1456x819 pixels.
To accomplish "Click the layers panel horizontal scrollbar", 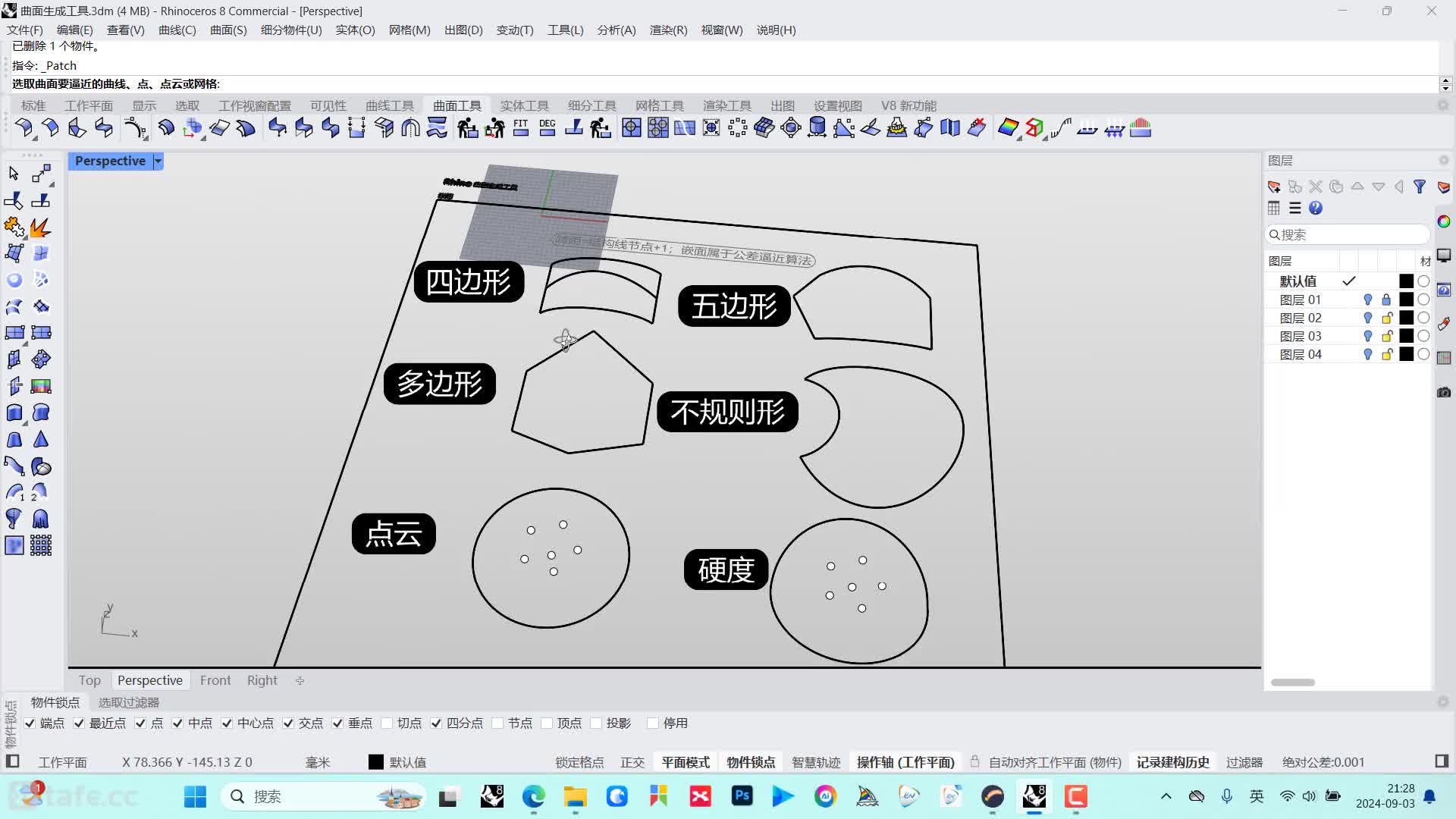I will [x=1293, y=682].
